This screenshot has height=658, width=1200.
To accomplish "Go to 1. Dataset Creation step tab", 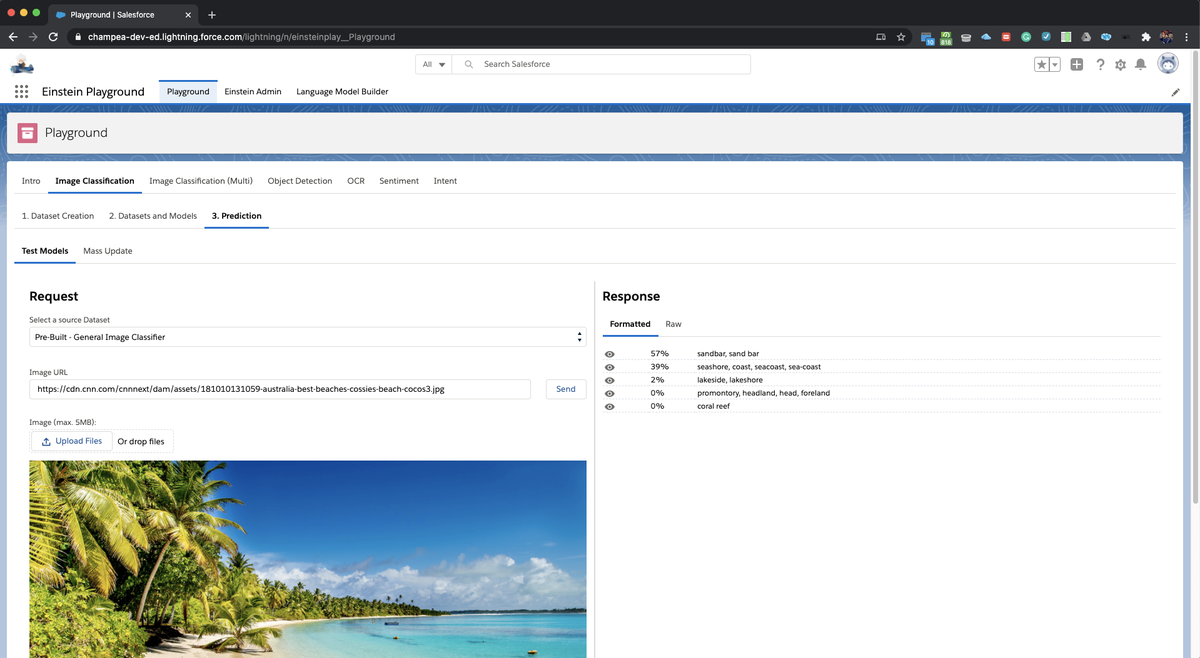I will [x=58, y=216].
